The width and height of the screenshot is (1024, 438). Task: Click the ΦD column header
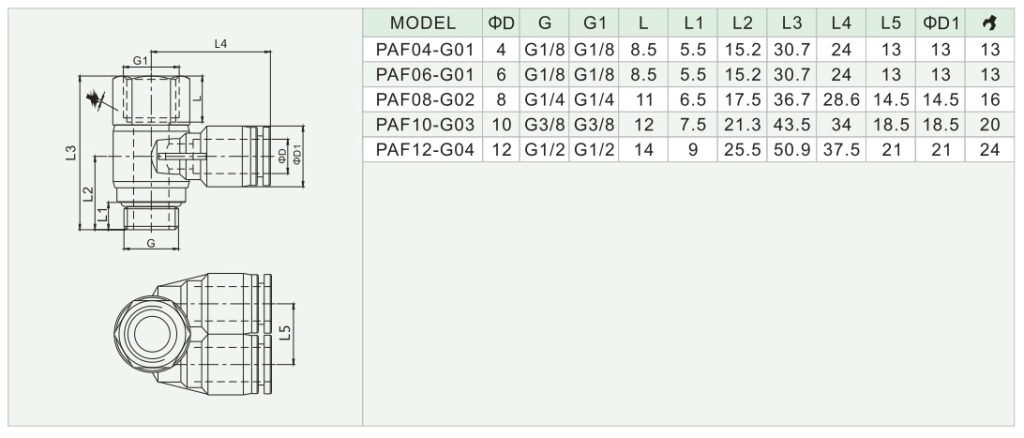pyautogui.click(x=501, y=23)
